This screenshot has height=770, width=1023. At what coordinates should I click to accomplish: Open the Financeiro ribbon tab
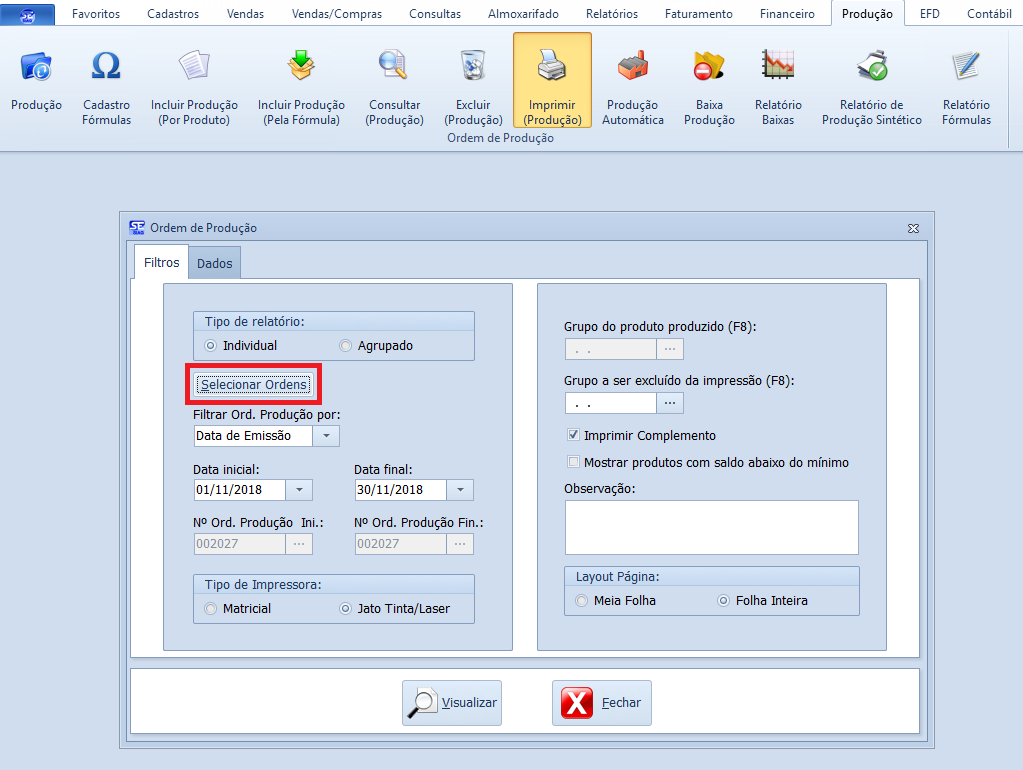click(x=787, y=14)
